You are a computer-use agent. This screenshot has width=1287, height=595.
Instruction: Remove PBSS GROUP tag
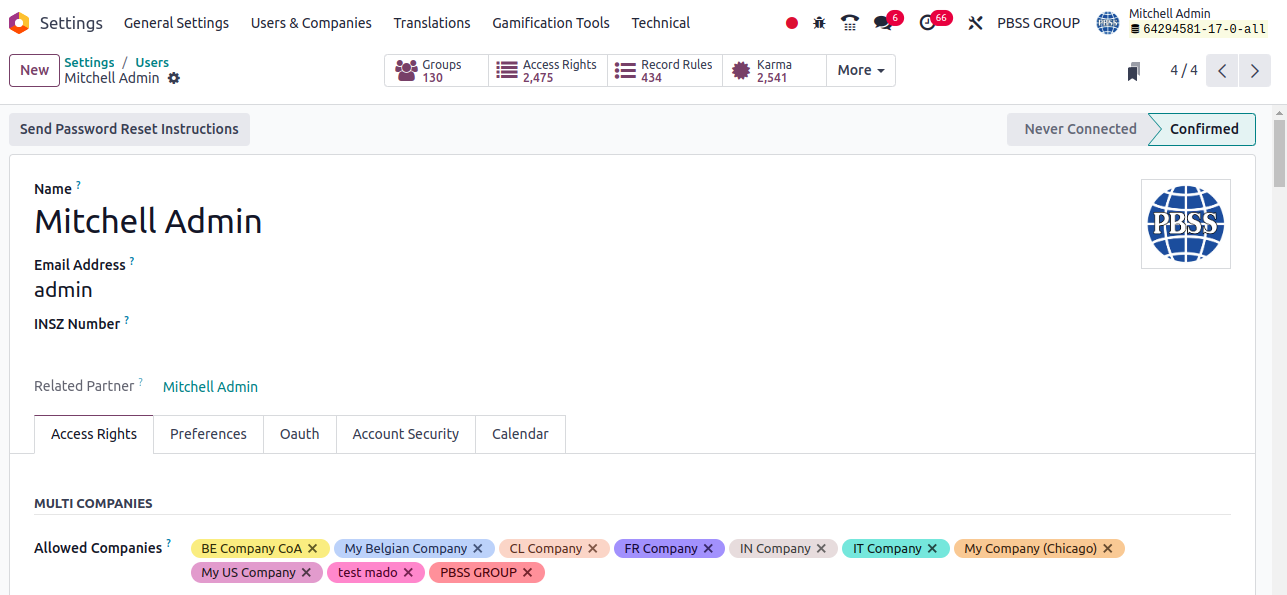tap(527, 572)
